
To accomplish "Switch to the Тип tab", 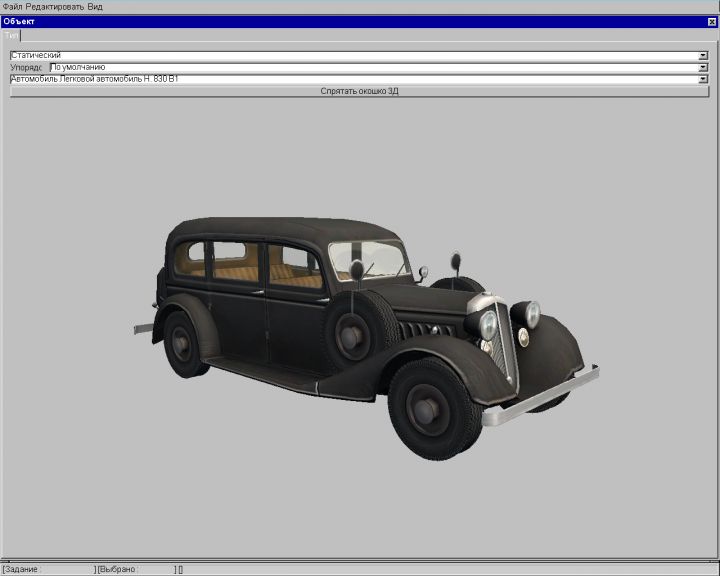I will pyautogui.click(x=12, y=35).
